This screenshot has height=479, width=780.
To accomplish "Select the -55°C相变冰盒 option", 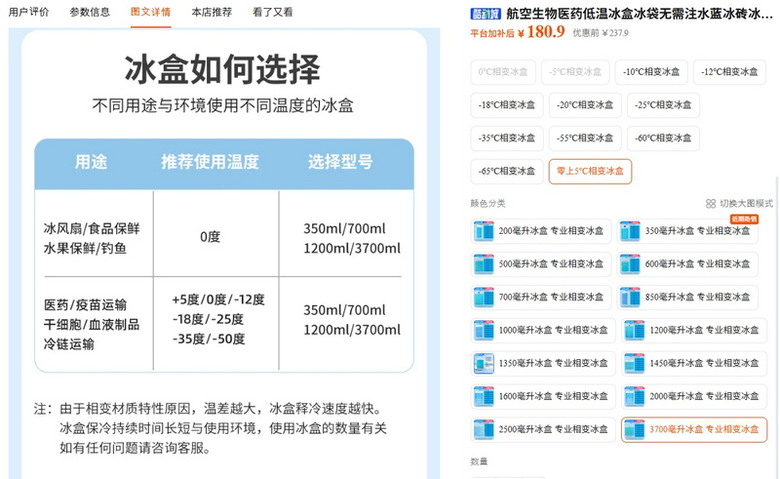I will coord(585,138).
